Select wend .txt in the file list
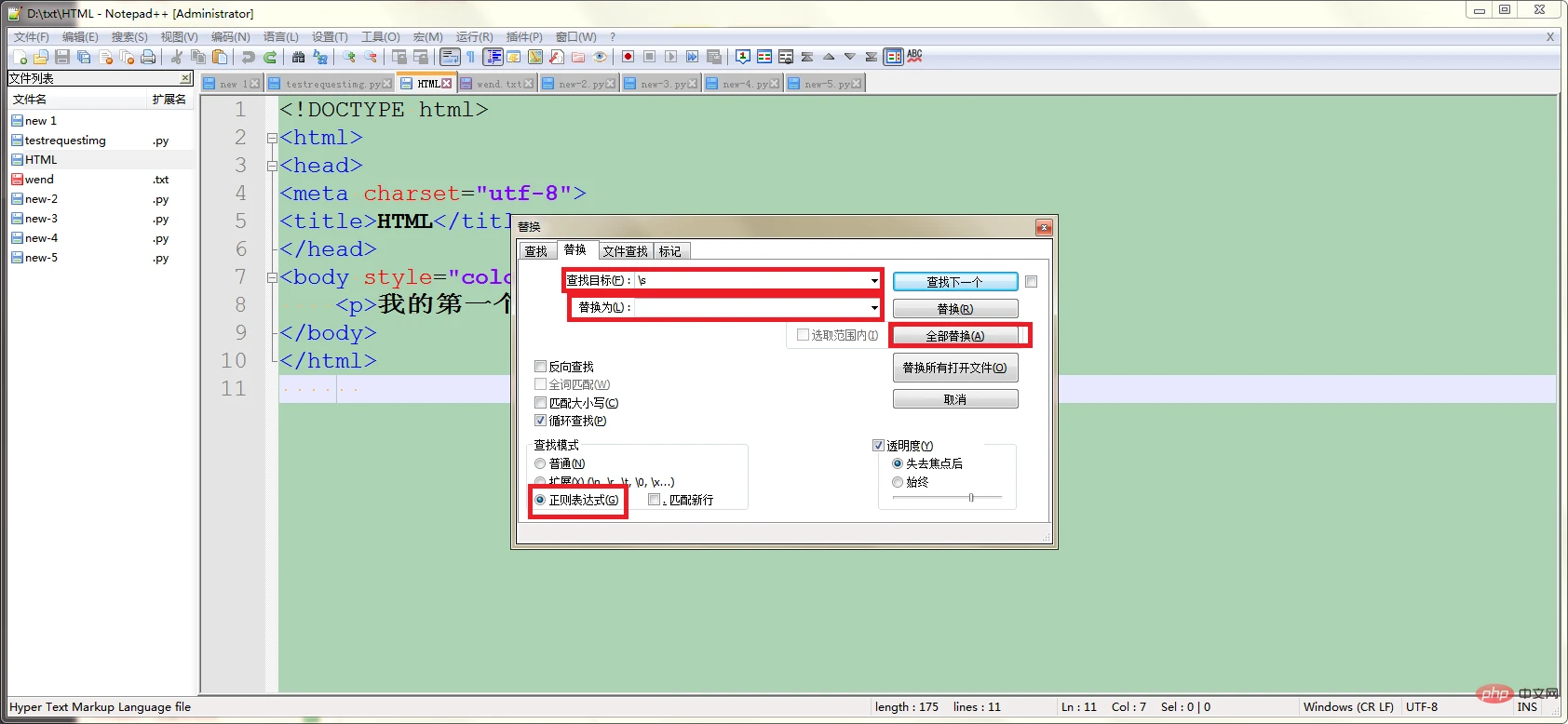Screen dimensions: 1568x724 pyautogui.click(x=39, y=180)
